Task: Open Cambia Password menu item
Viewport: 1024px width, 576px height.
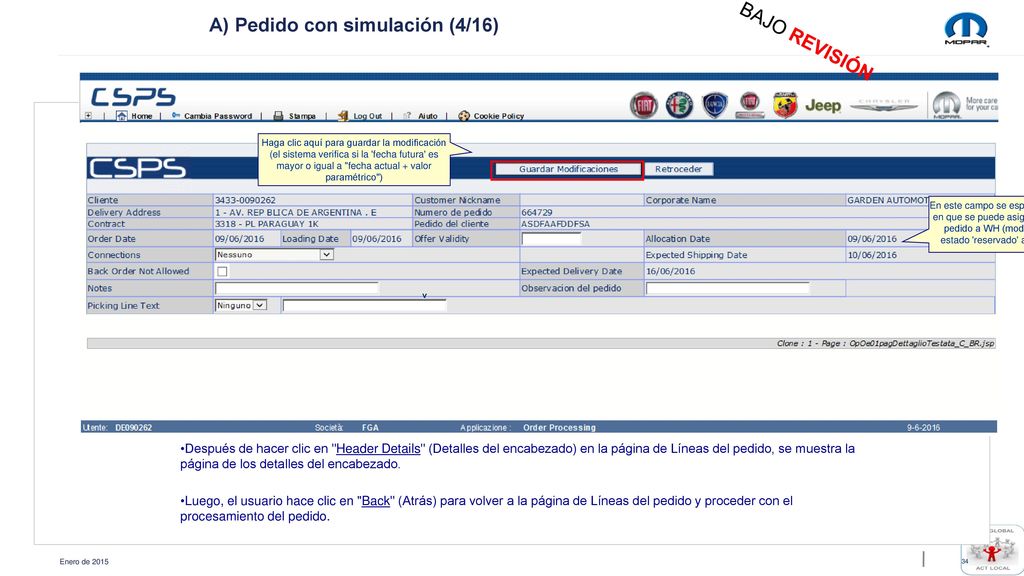Action: pos(218,116)
